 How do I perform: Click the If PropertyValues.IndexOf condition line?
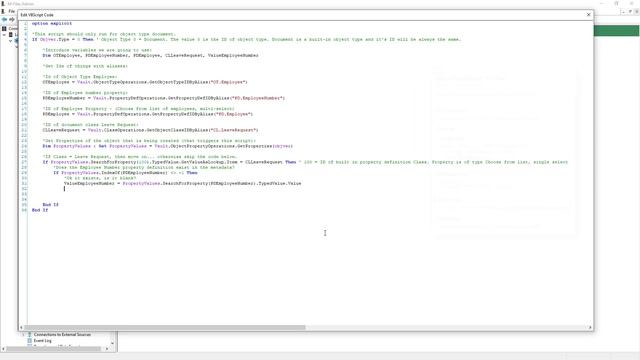(125, 173)
